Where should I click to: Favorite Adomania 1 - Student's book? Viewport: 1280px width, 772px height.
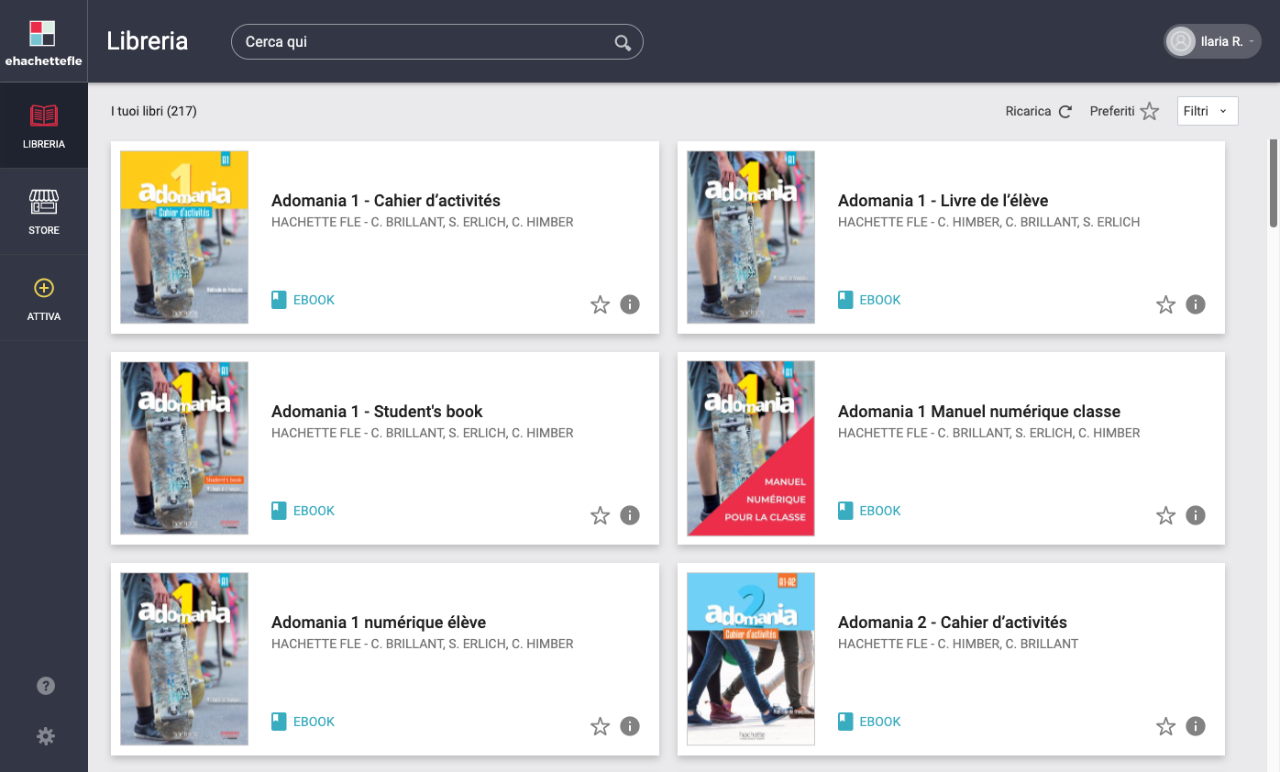click(600, 516)
